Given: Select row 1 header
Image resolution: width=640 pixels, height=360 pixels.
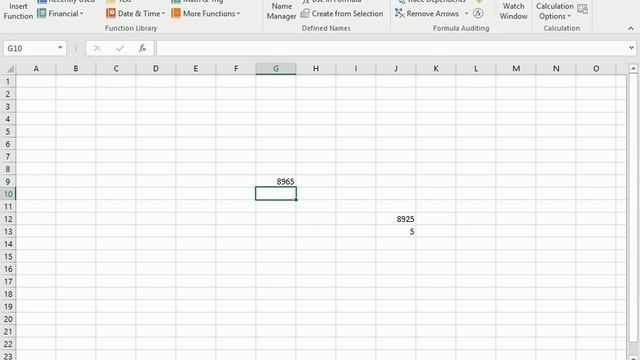Looking at the screenshot, I should 8,81.
